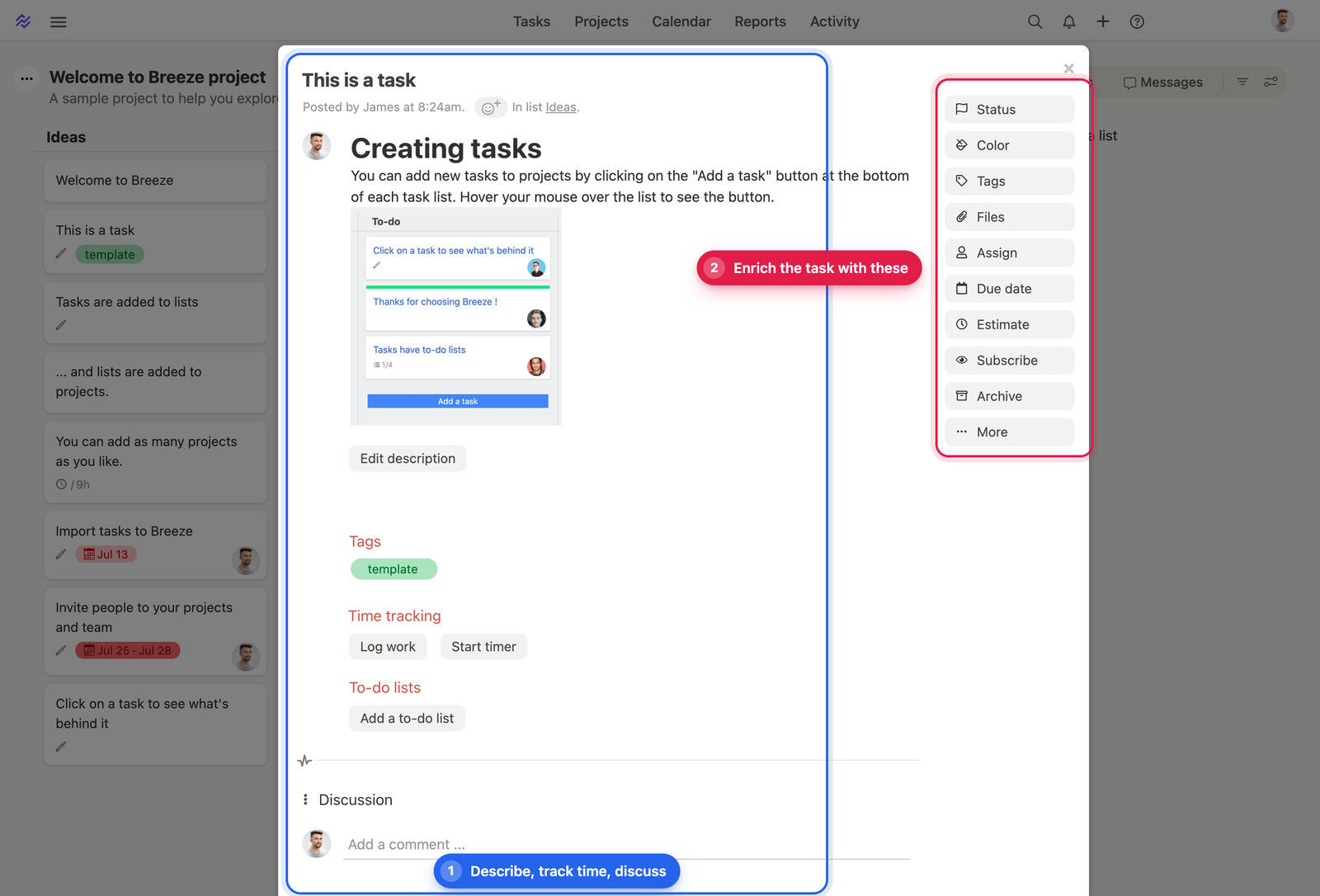Follow the Ideas list link
Image resolution: width=1320 pixels, height=896 pixels.
(x=561, y=107)
